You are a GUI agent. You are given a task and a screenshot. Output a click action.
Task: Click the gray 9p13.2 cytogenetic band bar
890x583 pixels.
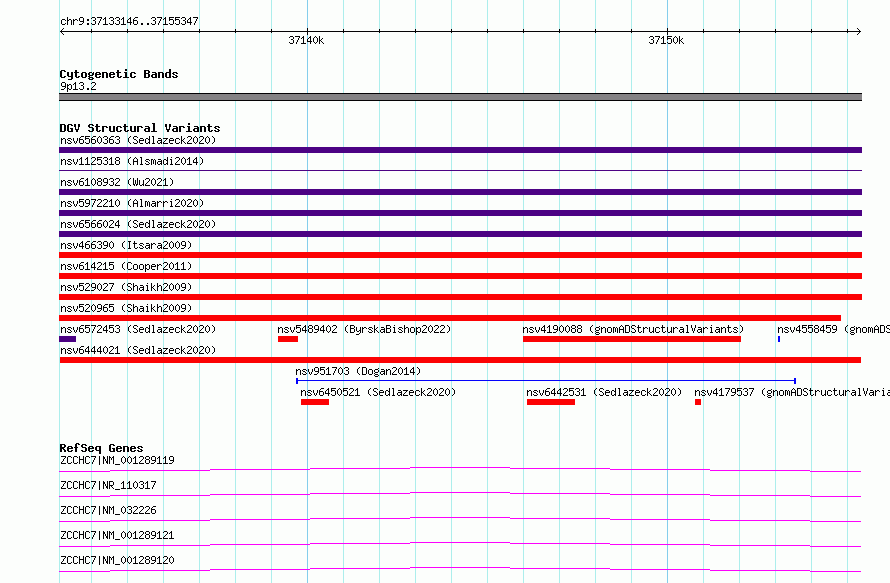(460, 97)
